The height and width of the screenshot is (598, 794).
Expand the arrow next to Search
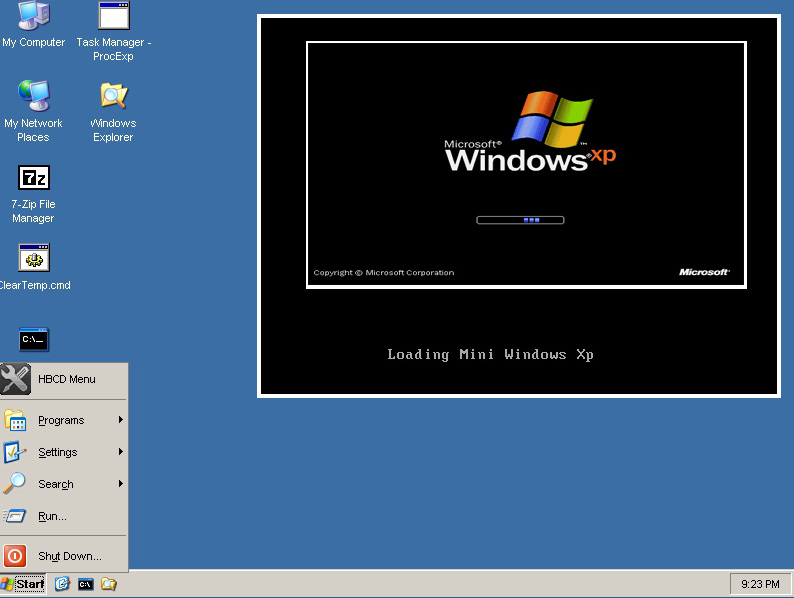coord(121,484)
